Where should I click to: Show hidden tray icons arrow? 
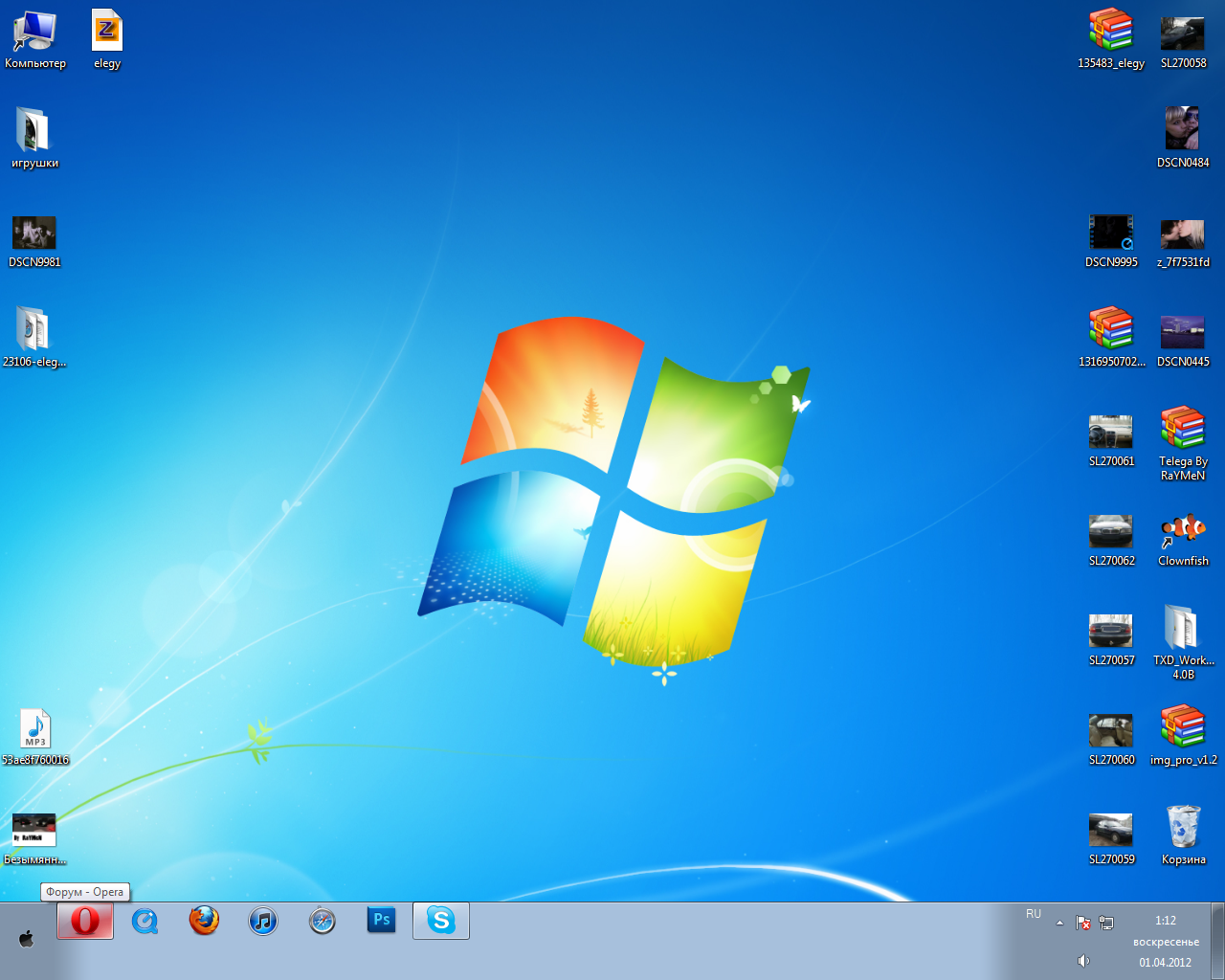pos(1059,923)
